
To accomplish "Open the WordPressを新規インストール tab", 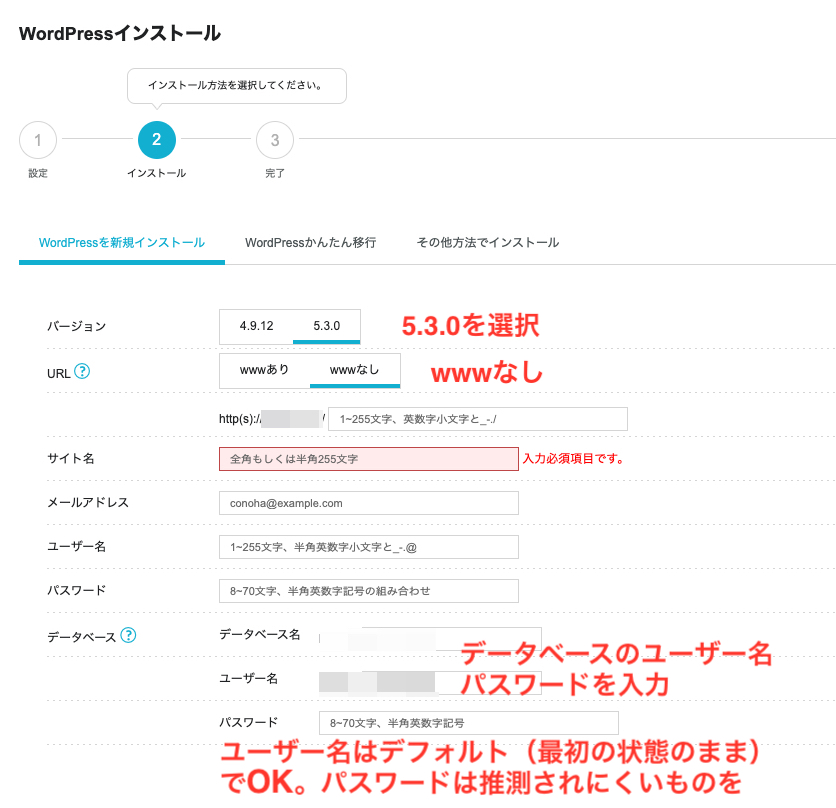I will (x=122, y=243).
